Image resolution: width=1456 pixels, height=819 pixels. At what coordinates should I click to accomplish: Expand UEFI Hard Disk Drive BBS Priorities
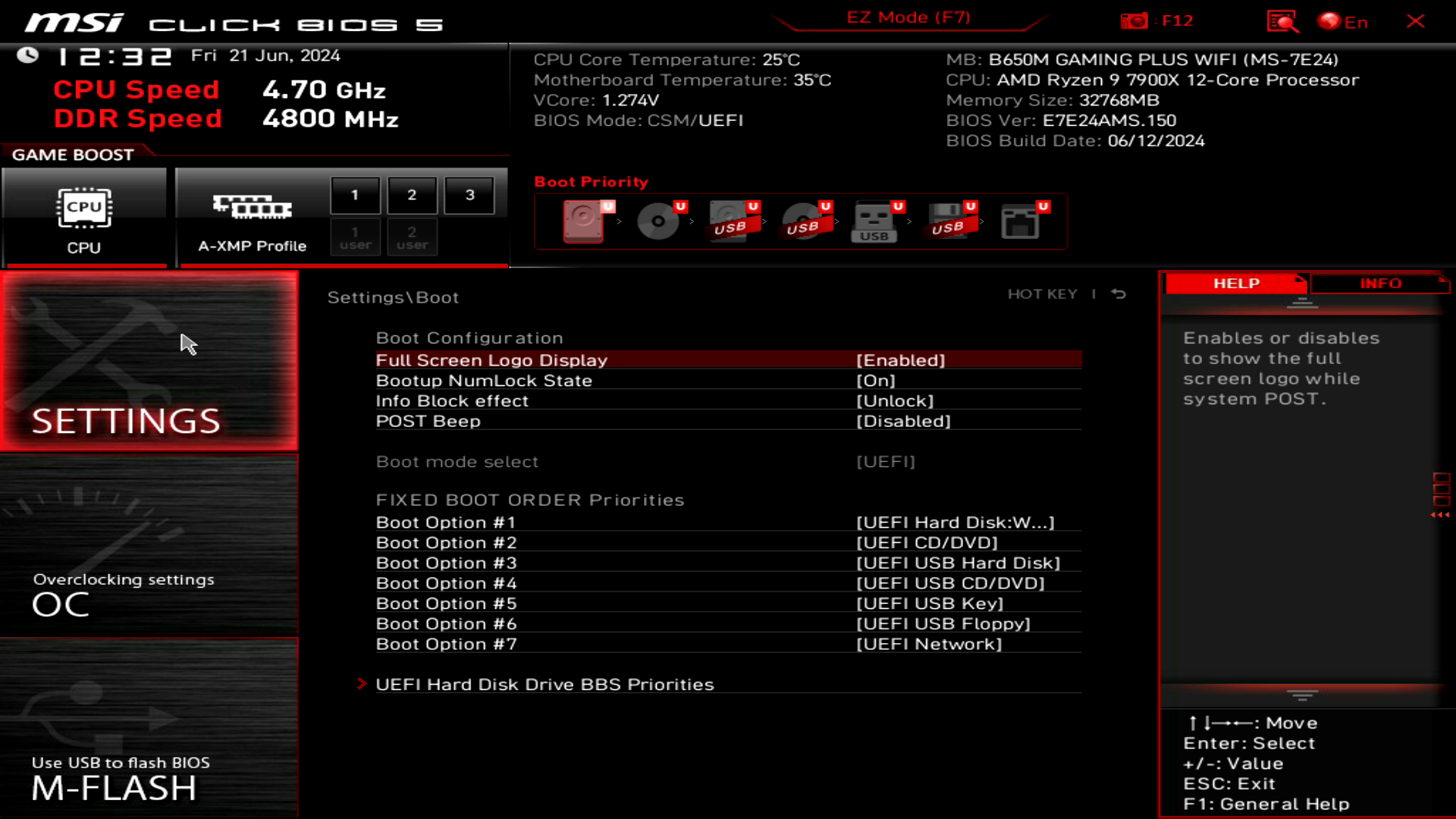544,683
